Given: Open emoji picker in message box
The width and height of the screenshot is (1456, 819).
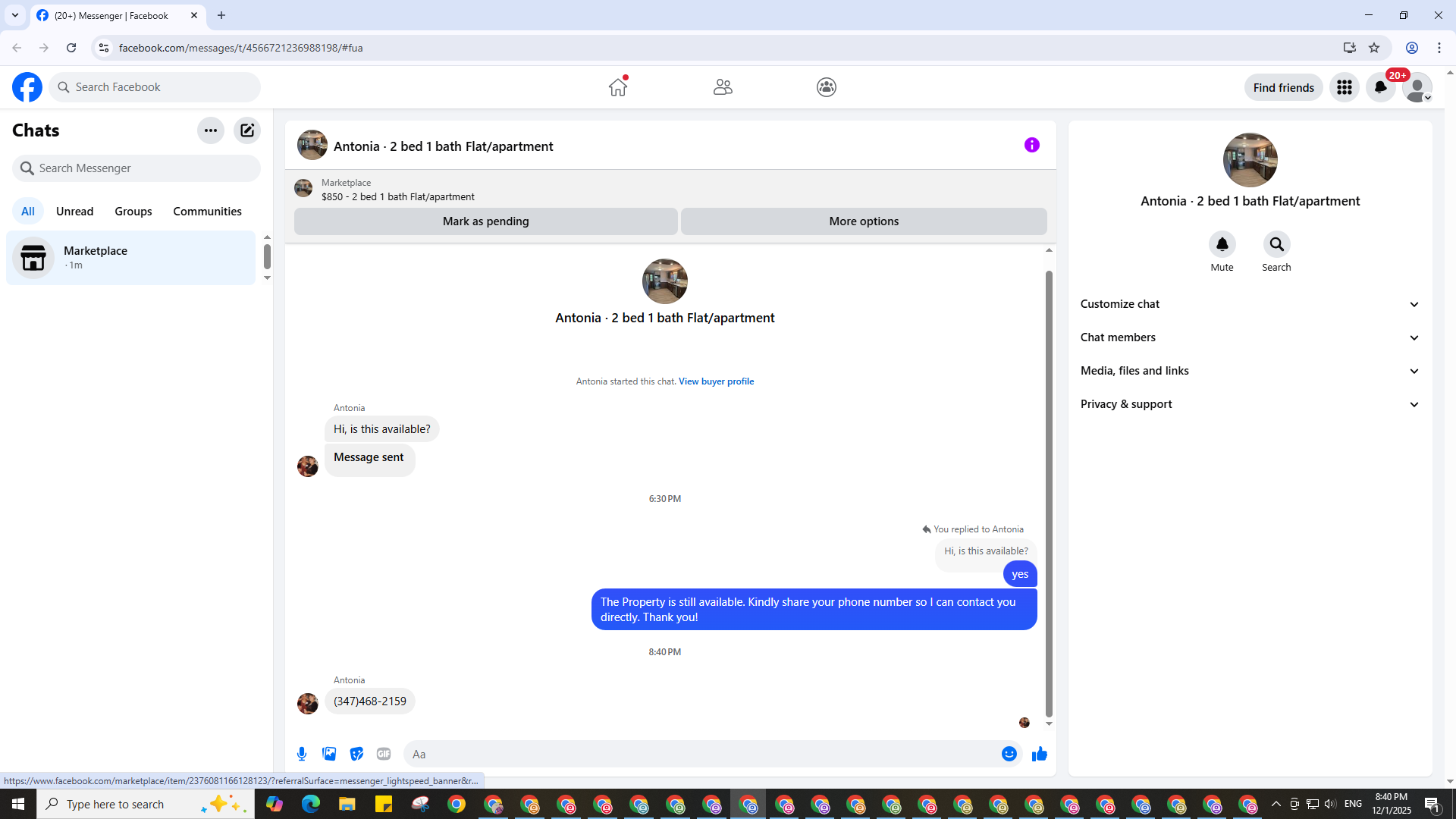Looking at the screenshot, I should 1009,754.
